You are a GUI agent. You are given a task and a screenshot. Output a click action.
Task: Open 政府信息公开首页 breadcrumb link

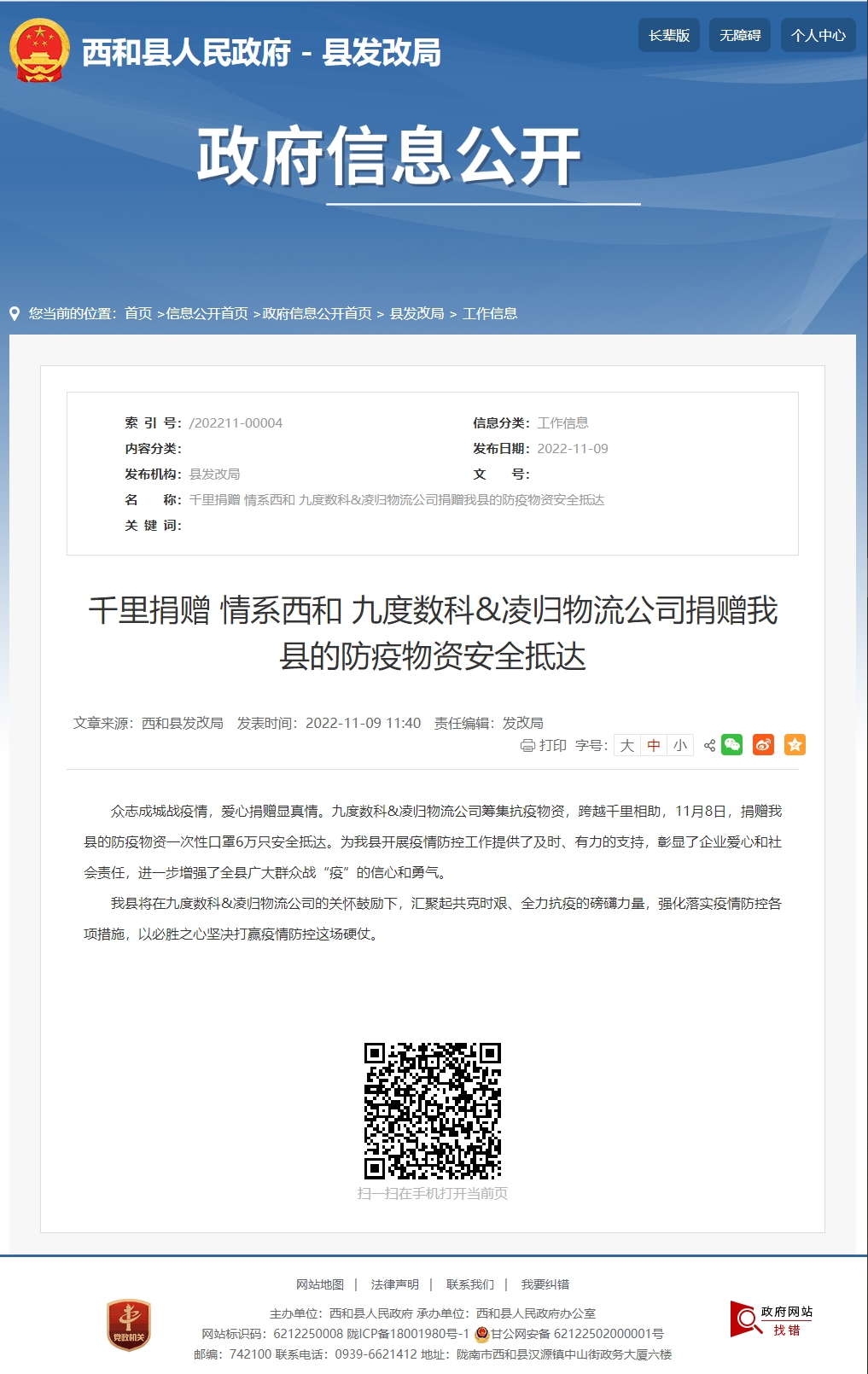tap(317, 313)
